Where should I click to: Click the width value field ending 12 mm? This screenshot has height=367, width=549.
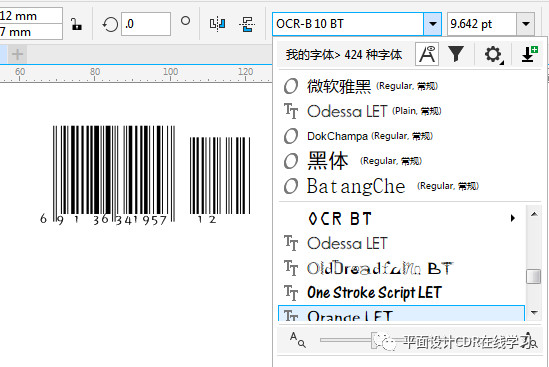click(31, 16)
